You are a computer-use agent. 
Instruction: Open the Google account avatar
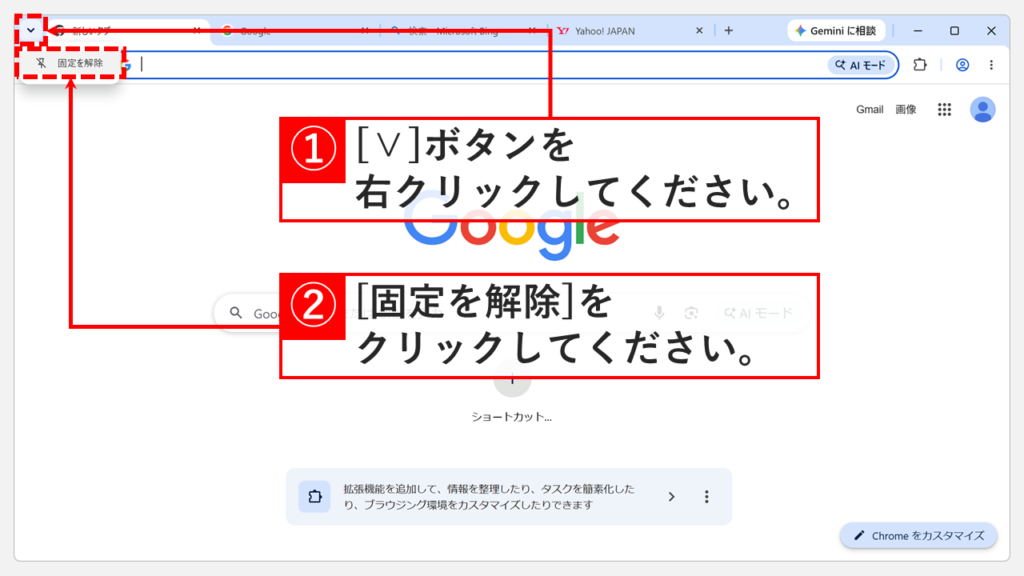(982, 110)
